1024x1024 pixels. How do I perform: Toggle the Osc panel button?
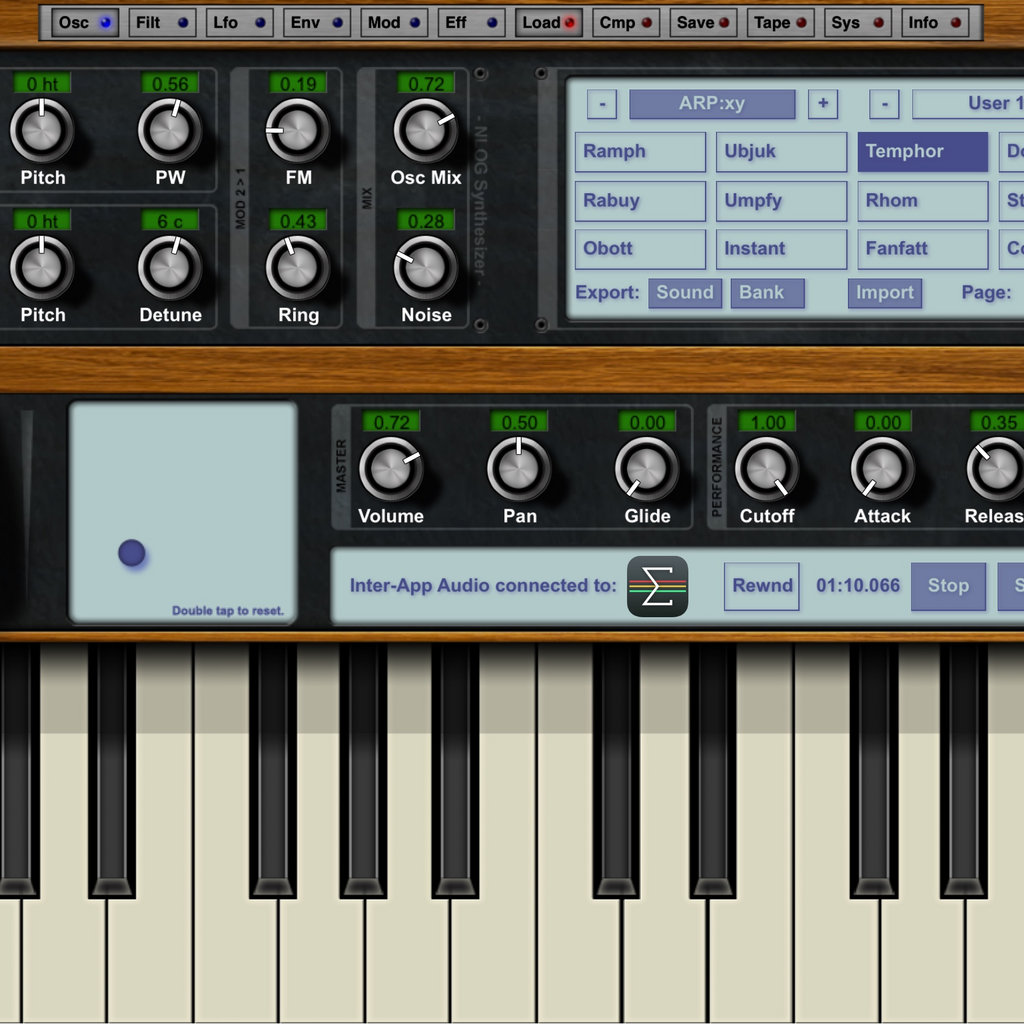click(84, 22)
